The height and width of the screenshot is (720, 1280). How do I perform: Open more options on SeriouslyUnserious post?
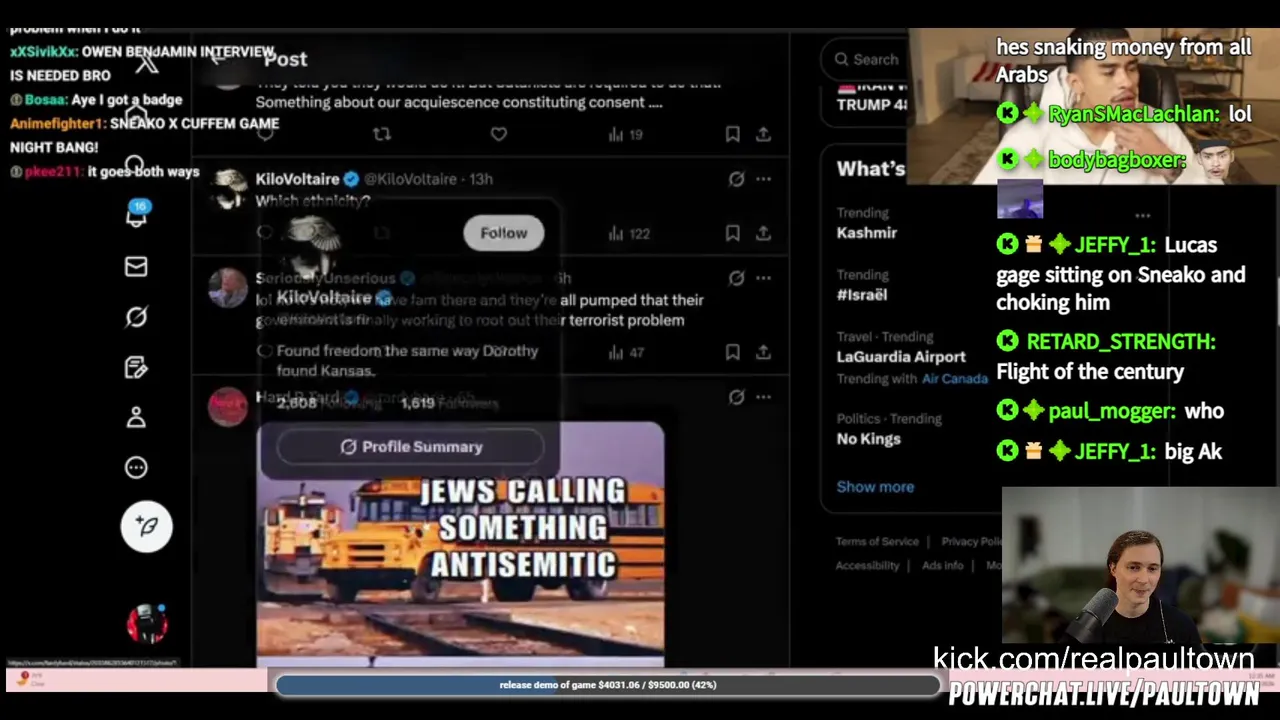pos(764,278)
